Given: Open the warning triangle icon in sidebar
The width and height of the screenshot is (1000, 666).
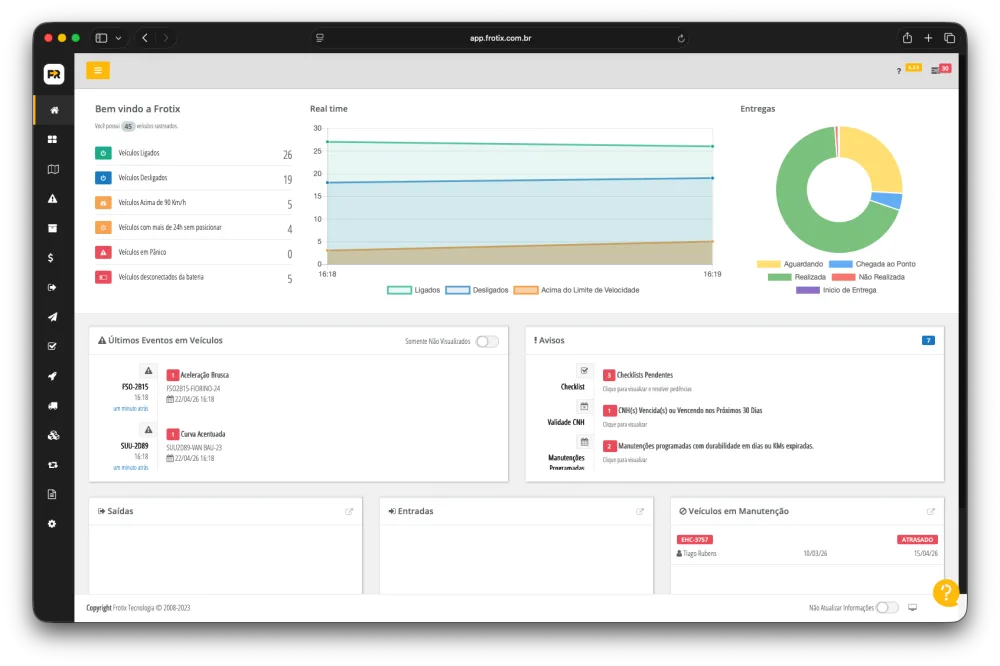Looking at the screenshot, I should (52, 198).
